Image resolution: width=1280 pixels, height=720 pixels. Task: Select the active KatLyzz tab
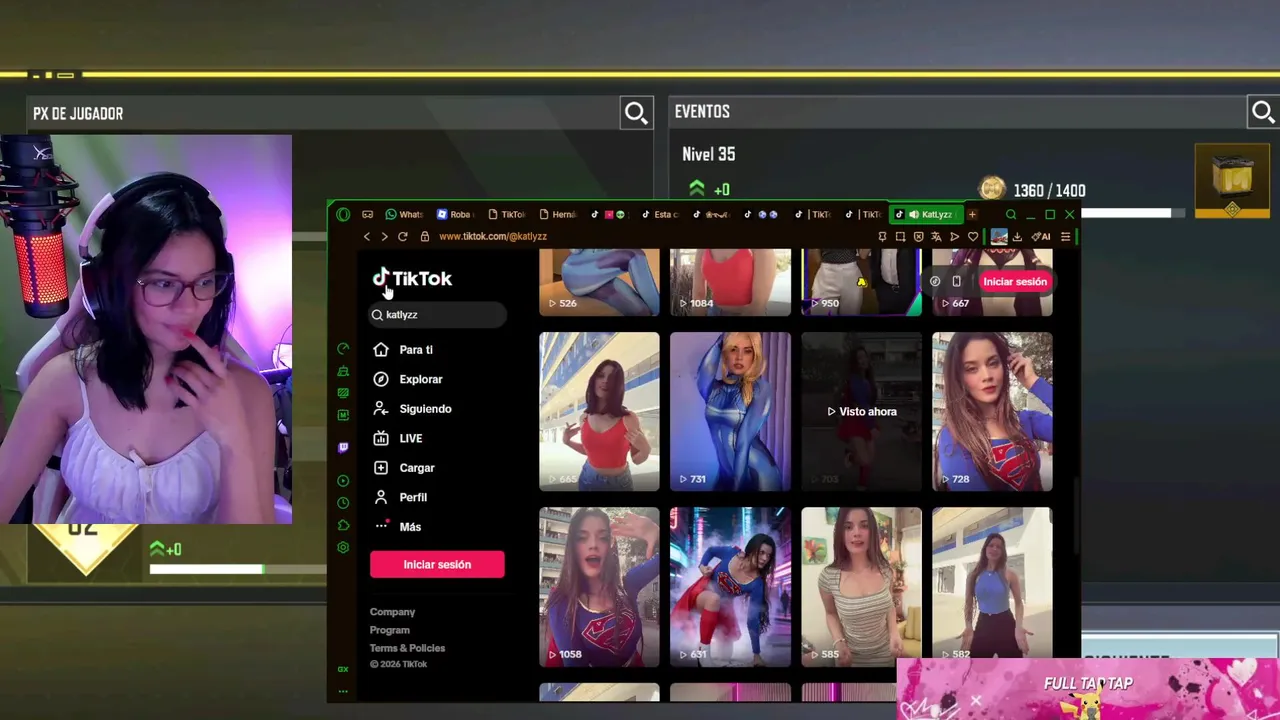click(925, 214)
